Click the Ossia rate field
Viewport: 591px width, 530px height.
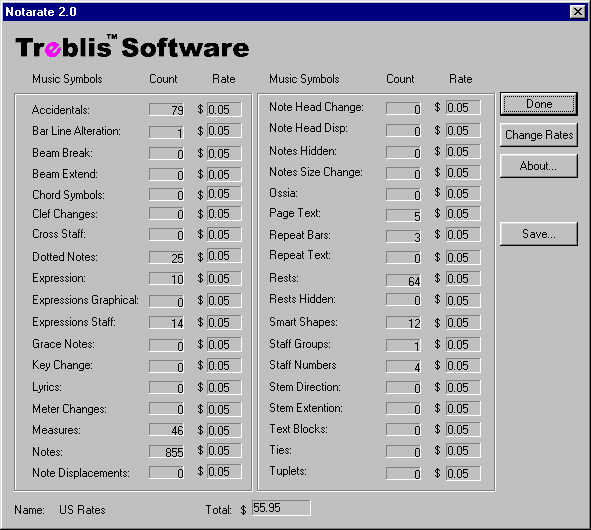463,193
